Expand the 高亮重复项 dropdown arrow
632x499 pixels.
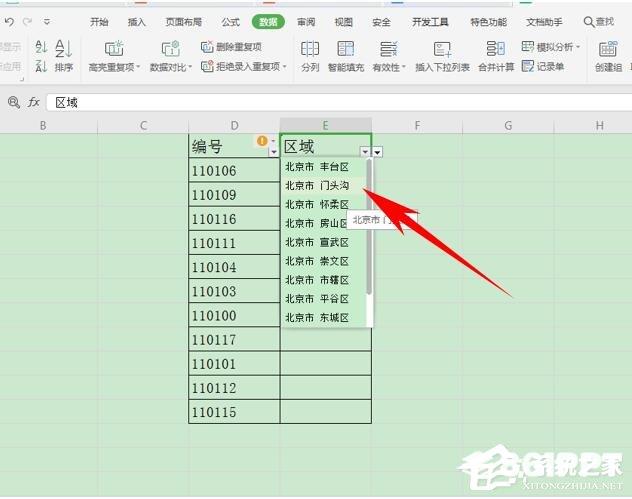(138, 67)
